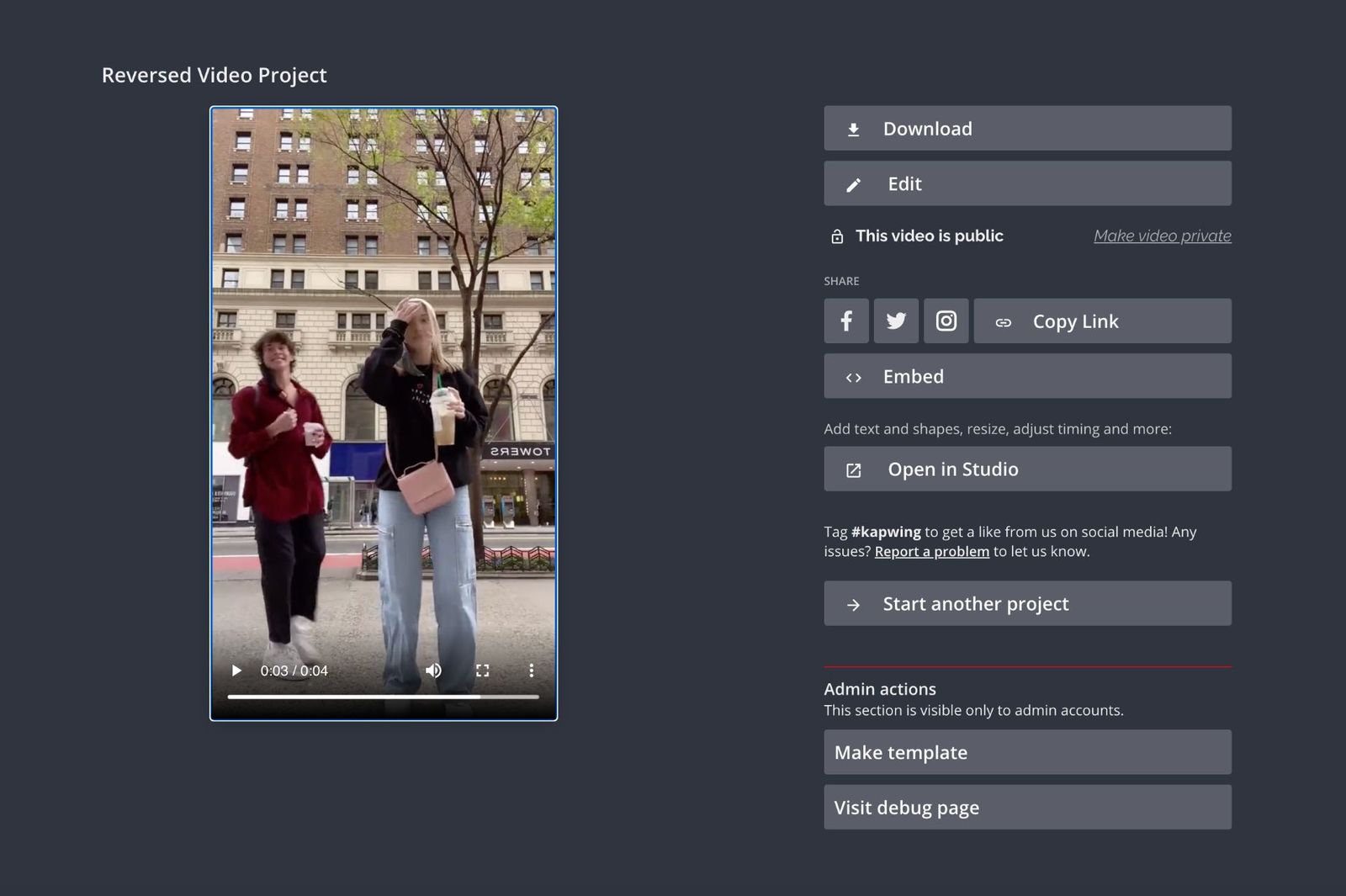
Task: Share the video to Instagram
Action: coord(946,321)
